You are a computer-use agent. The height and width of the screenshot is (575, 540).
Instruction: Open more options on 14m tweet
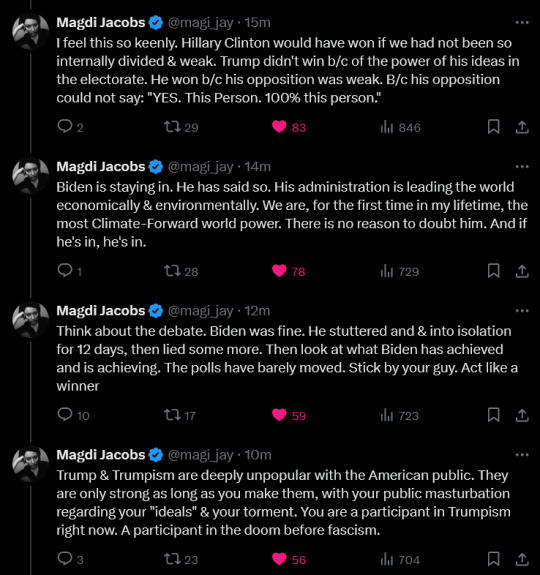tap(522, 166)
